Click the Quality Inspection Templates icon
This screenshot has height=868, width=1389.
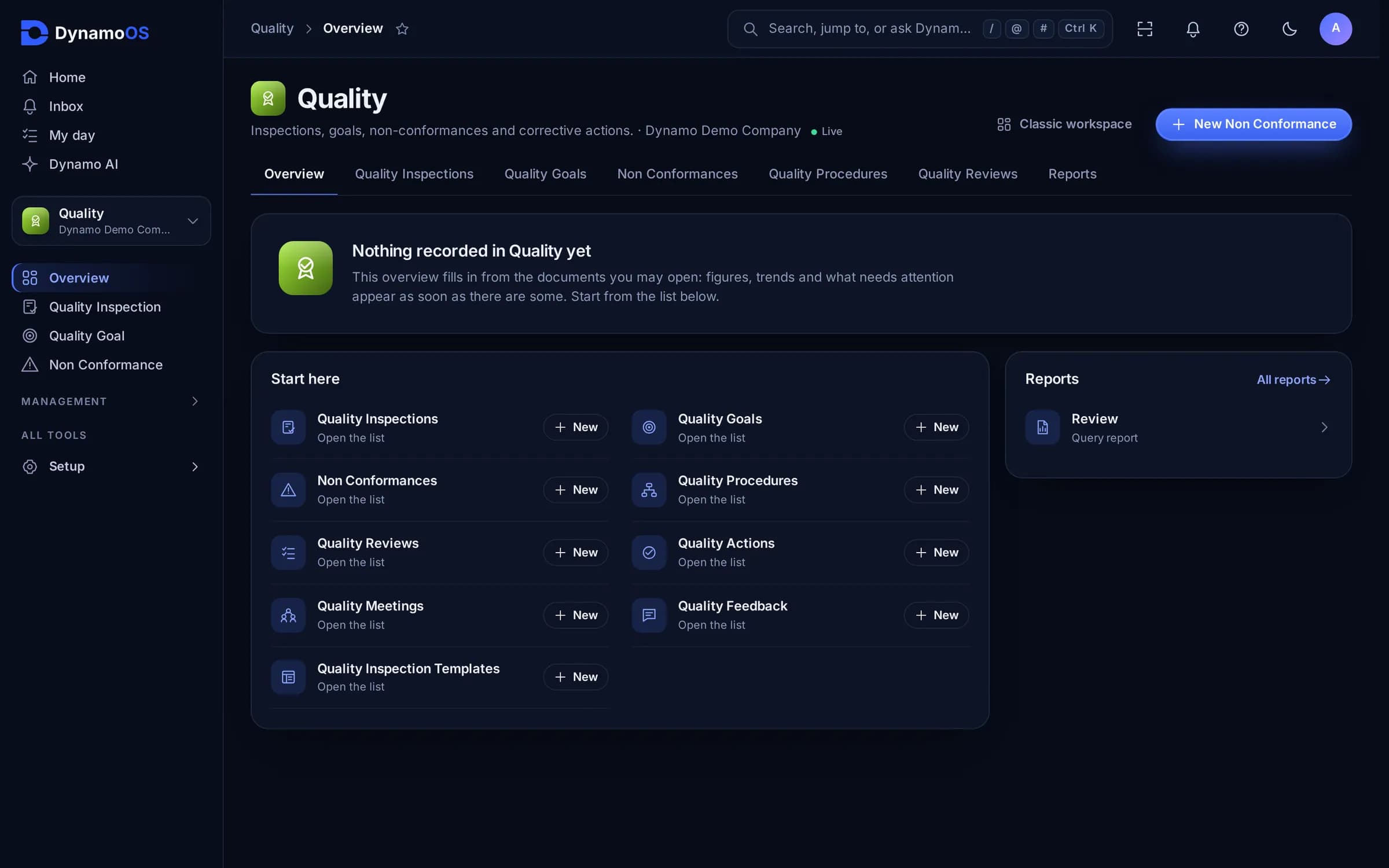click(288, 677)
